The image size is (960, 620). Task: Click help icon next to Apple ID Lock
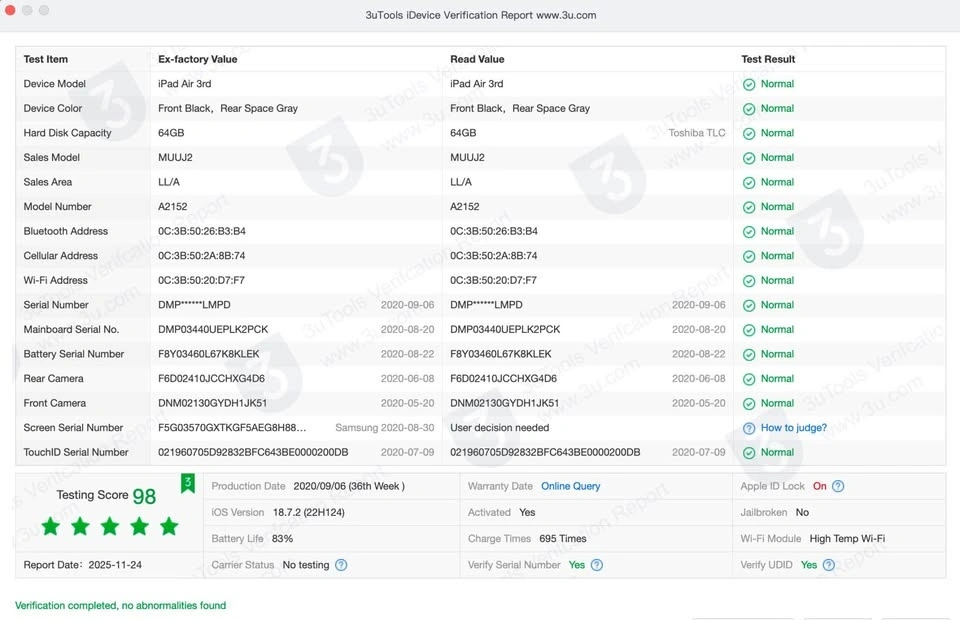[x=838, y=487]
